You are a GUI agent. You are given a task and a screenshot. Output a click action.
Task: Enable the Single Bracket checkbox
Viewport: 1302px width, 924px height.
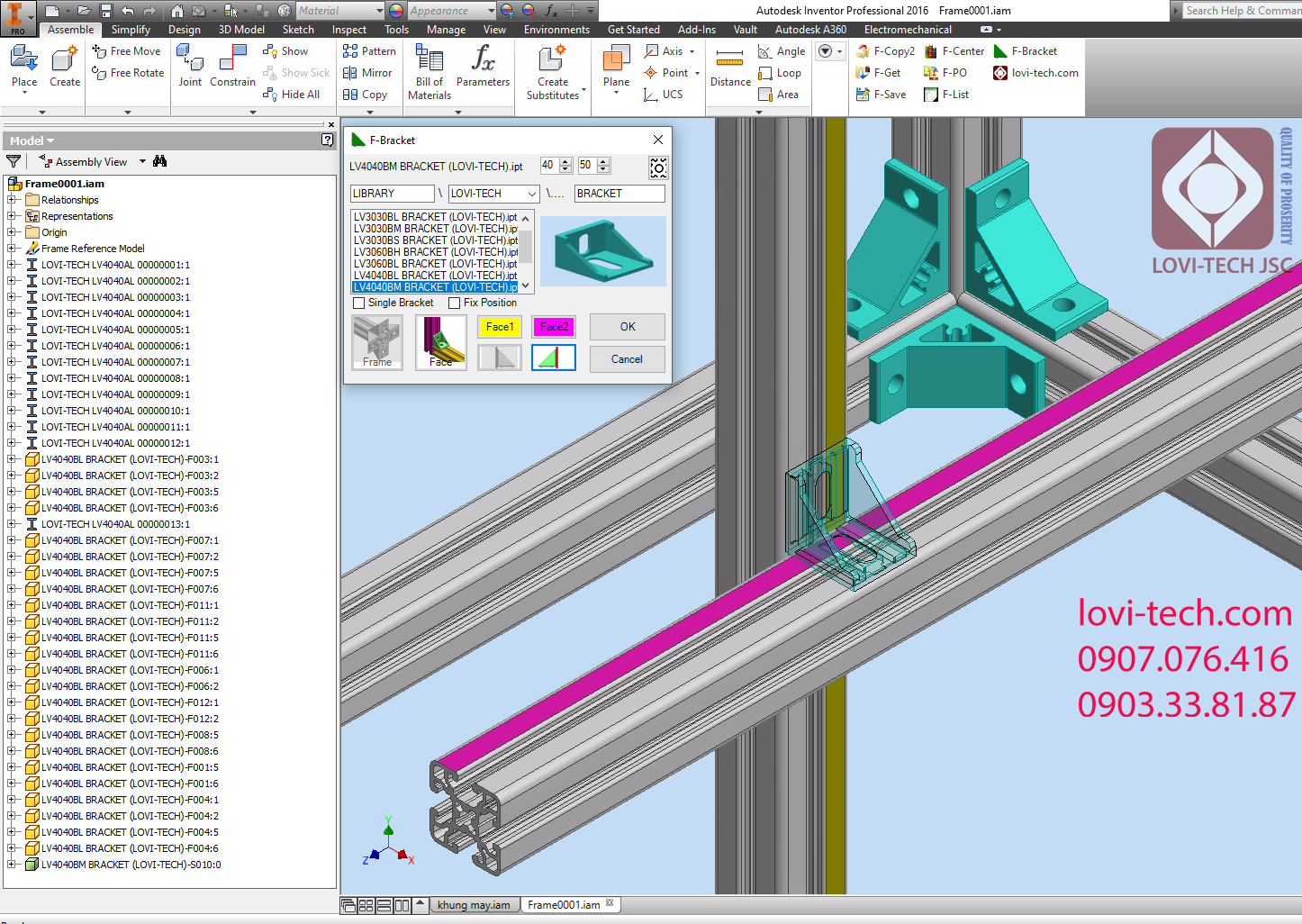[359, 303]
